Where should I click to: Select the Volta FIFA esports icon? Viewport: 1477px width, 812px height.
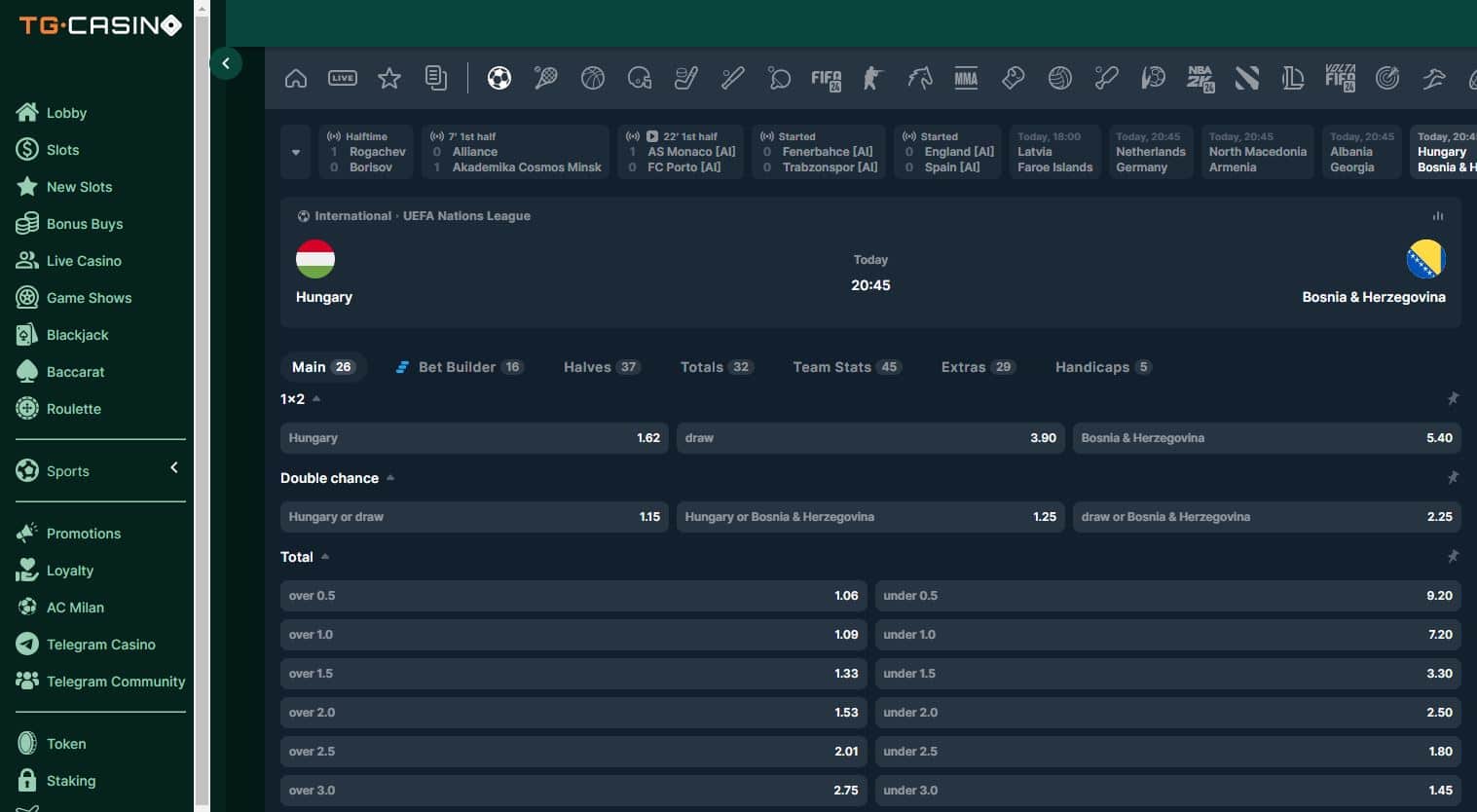[x=1341, y=78]
